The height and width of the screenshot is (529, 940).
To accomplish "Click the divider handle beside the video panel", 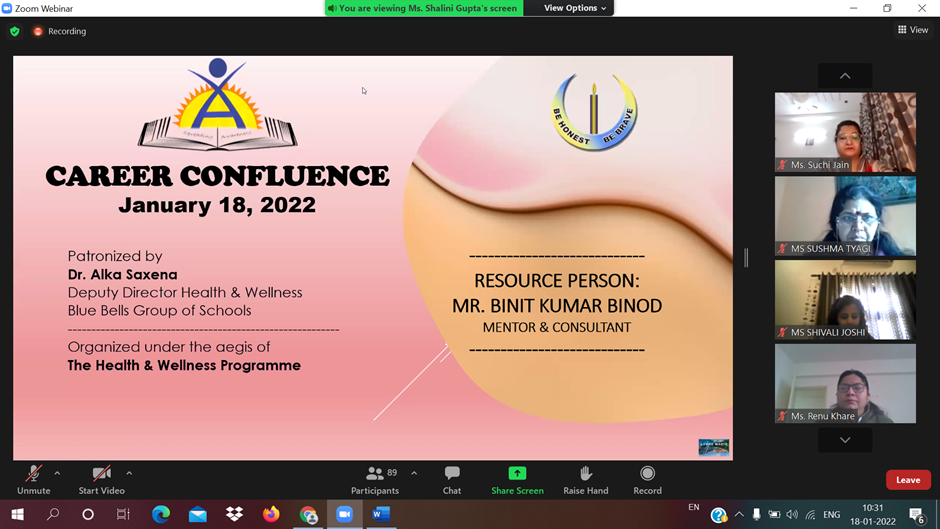I will [x=746, y=257].
